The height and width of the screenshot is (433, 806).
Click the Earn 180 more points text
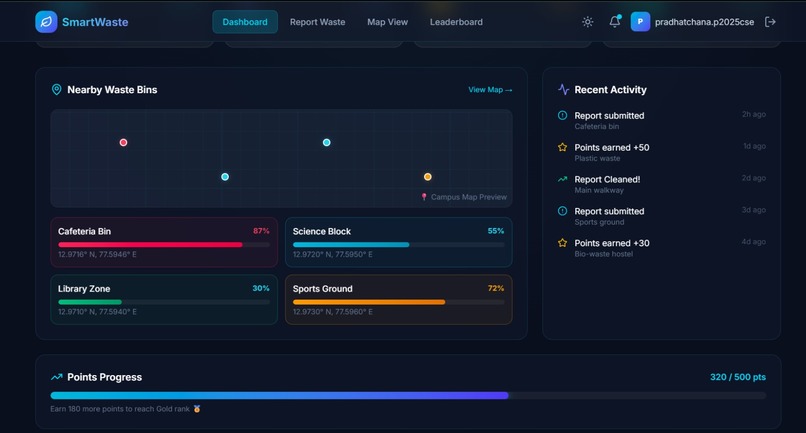pos(120,409)
